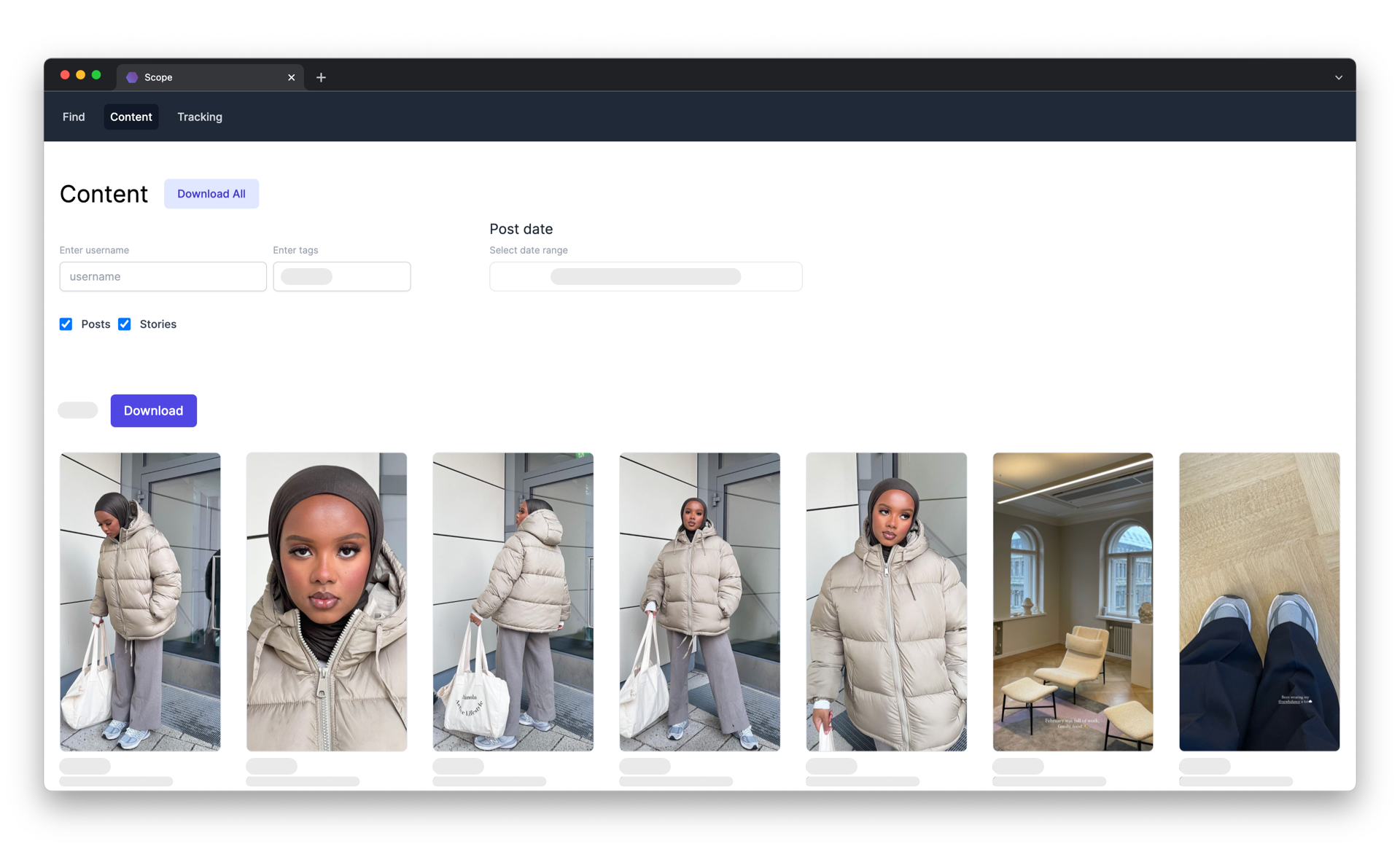Open the close-up face portrait thumbnail

(x=327, y=602)
